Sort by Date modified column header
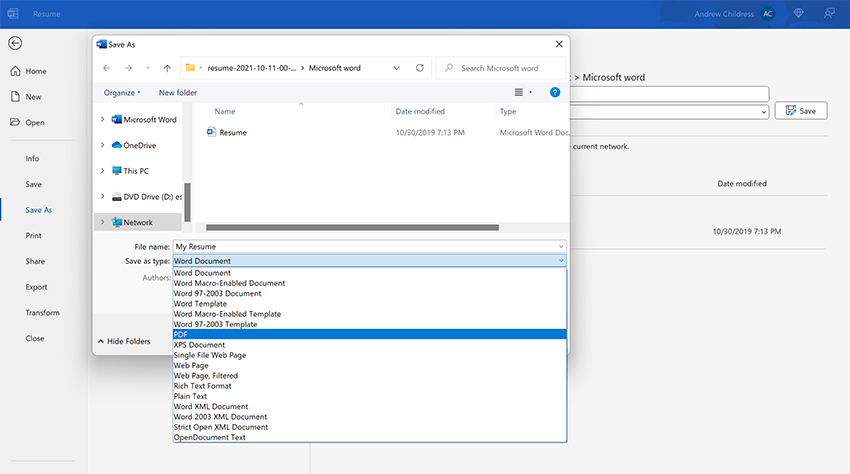Viewport: 850px width, 474px height. pos(420,111)
